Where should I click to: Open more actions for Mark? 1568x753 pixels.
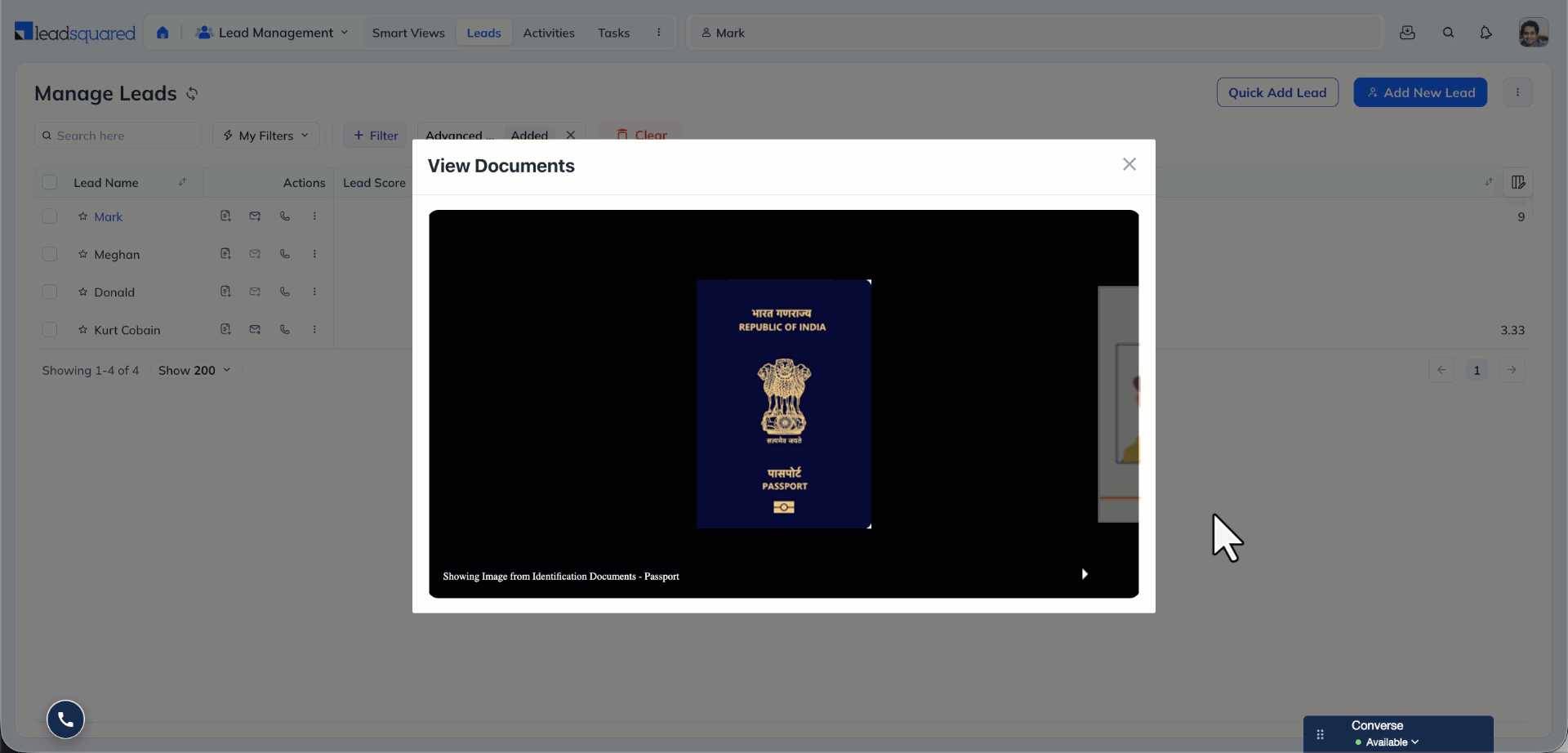pos(314,216)
